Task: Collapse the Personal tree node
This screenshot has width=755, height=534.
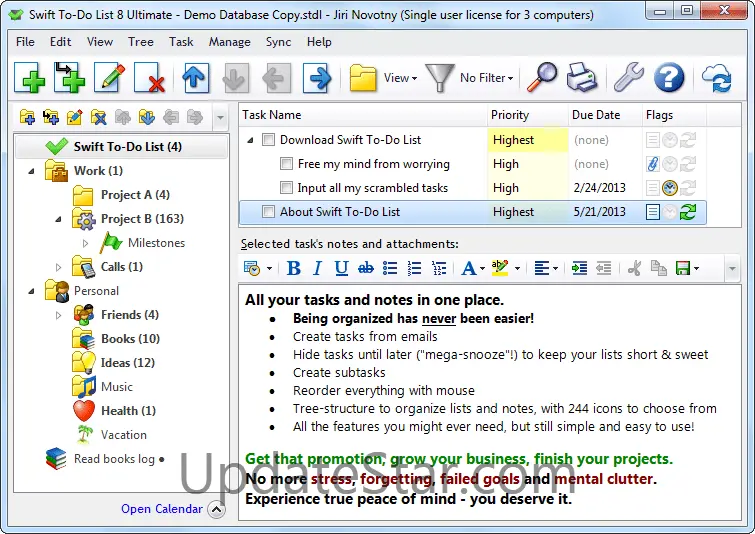Action: point(32,291)
